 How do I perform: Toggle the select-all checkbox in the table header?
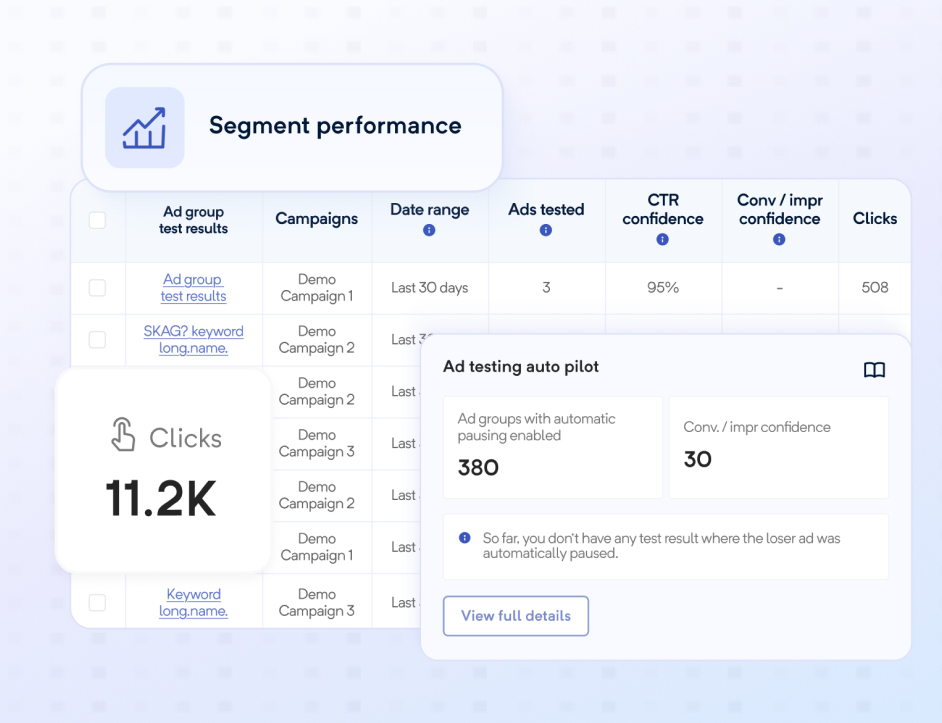[x=97, y=220]
